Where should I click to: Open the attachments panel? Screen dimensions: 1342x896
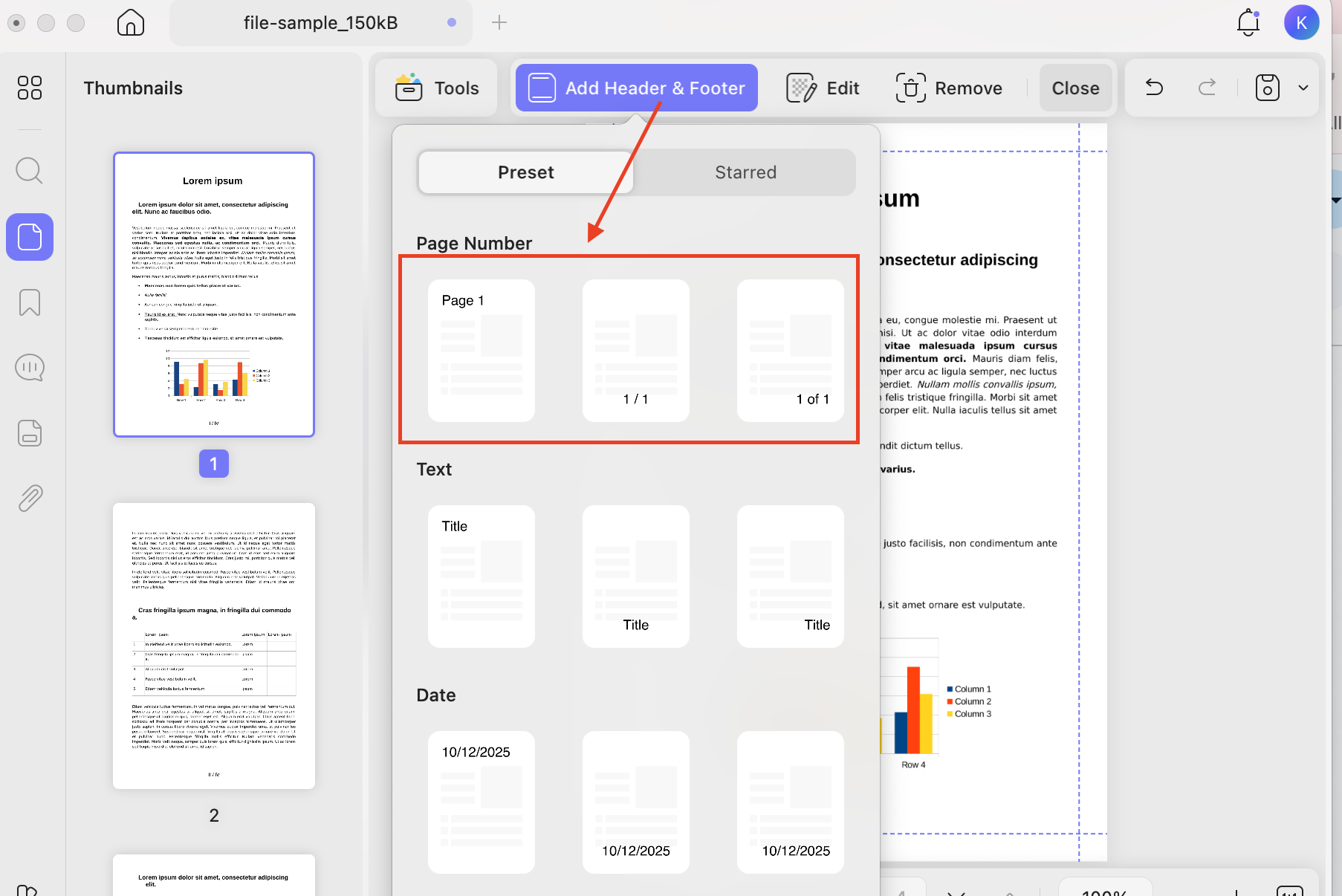[29, 497]
